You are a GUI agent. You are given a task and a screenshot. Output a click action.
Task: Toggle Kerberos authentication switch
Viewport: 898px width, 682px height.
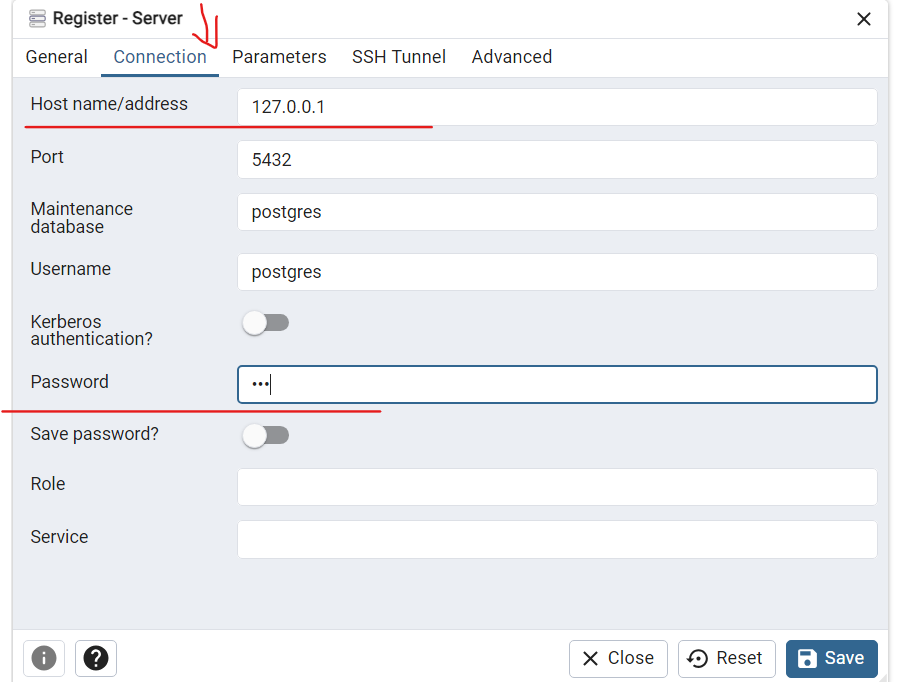pos(266,323)
